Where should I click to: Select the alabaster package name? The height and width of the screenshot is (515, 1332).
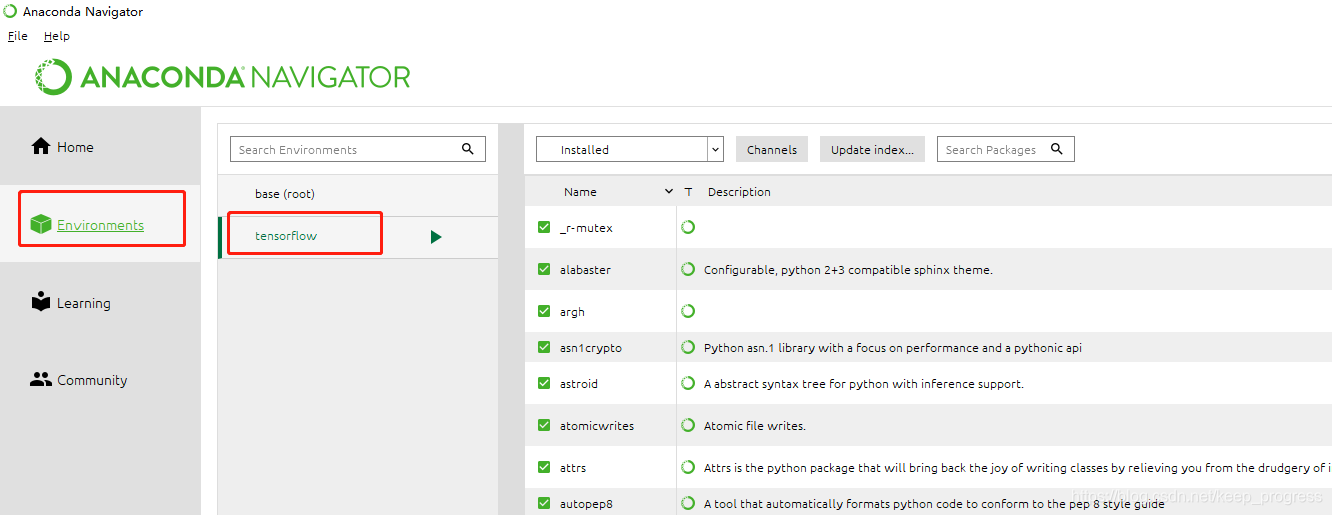pos(585,269)
